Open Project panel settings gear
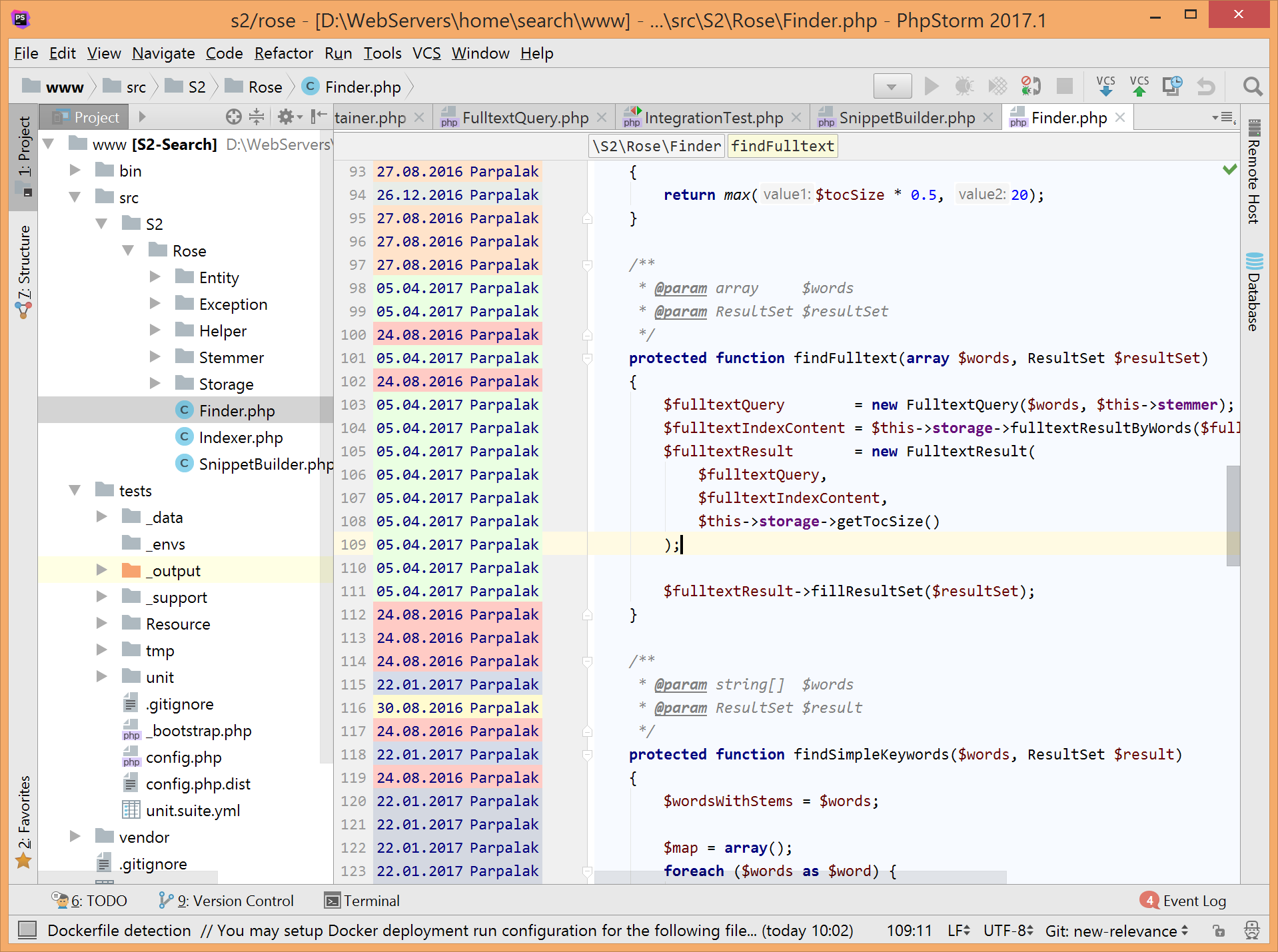This screenshot has width=1278, height=952. click(286, 117)
